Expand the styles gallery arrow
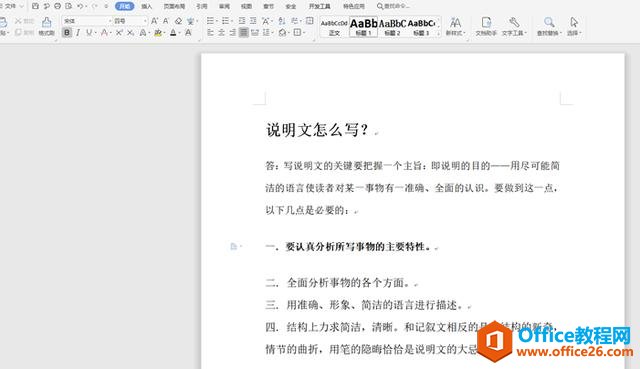The width and height of the screenshot is (640, 369). pos(439,34)
